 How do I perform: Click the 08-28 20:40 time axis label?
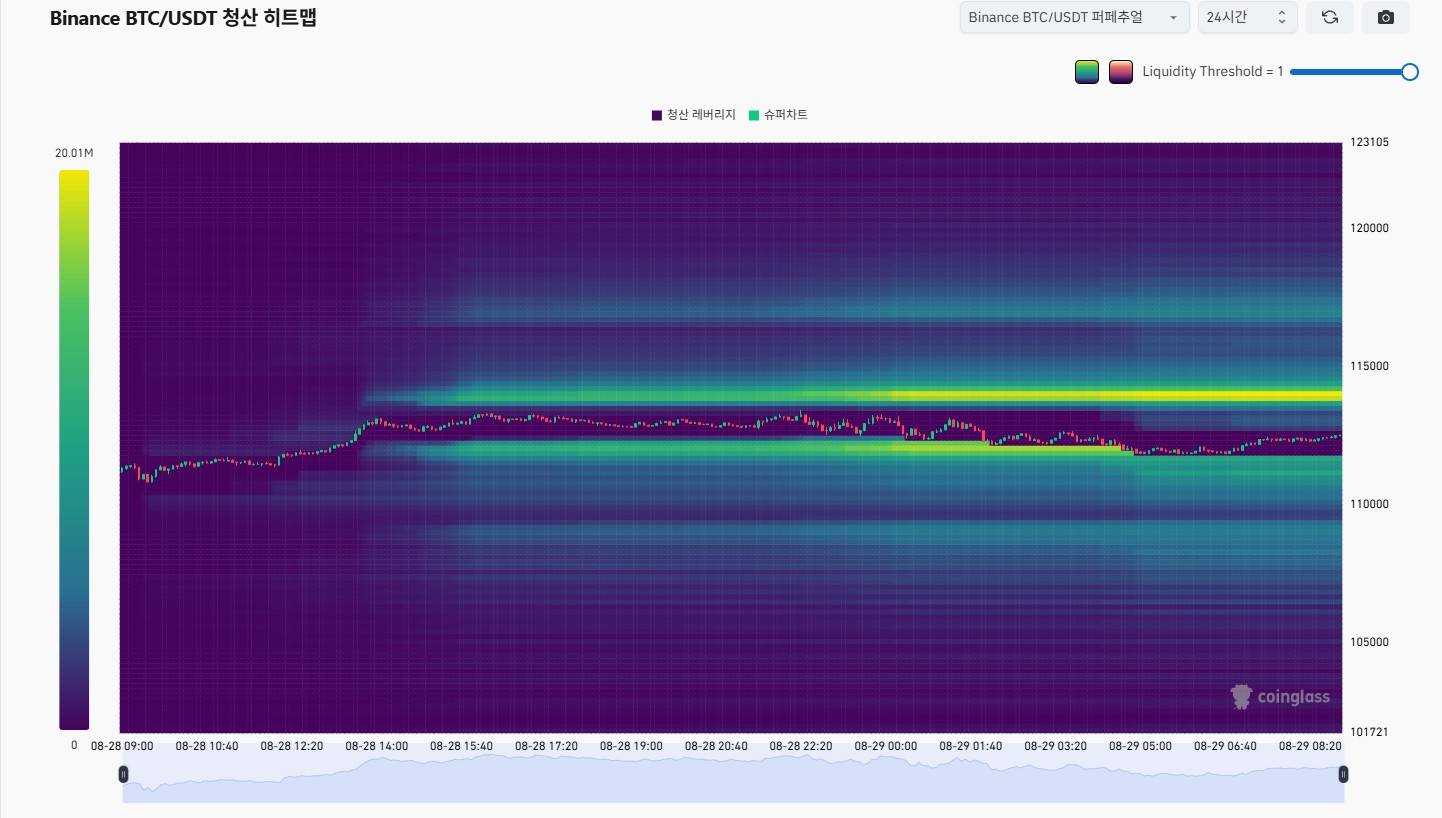[x=716, y=746]
